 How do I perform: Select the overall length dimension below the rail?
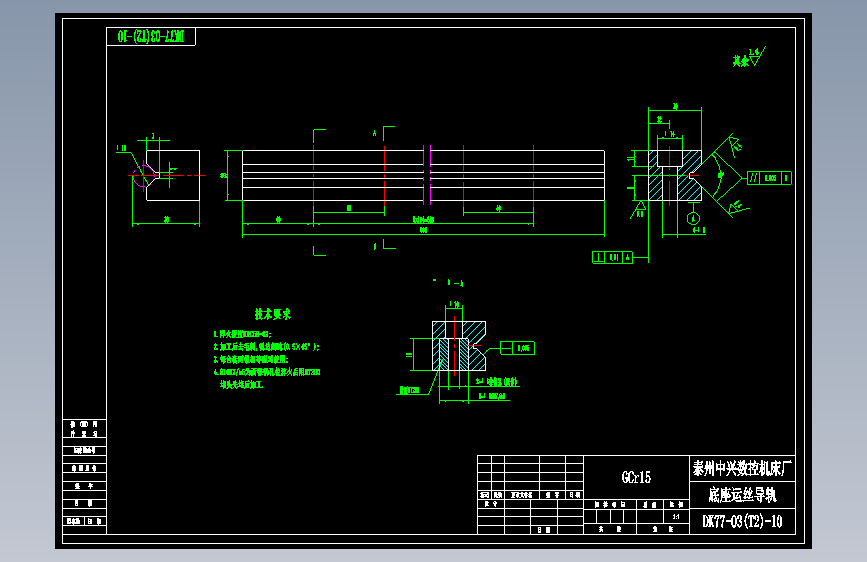click(424, 232)
